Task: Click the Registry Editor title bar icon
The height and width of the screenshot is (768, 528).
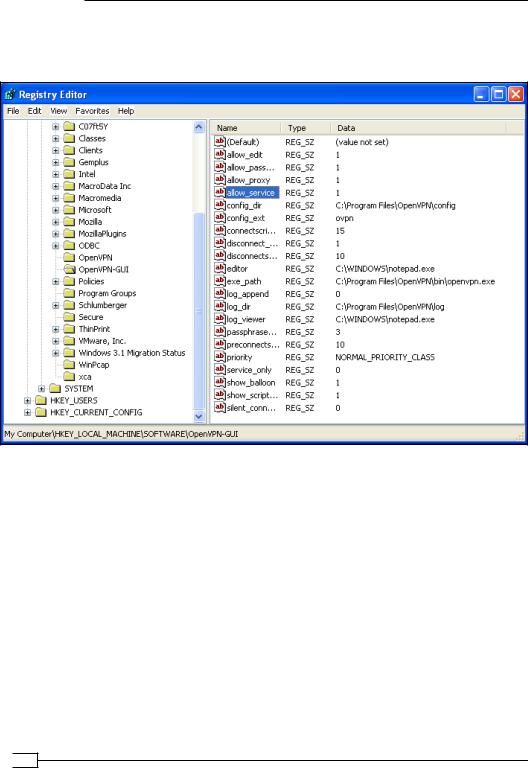Action: [10, 95]
